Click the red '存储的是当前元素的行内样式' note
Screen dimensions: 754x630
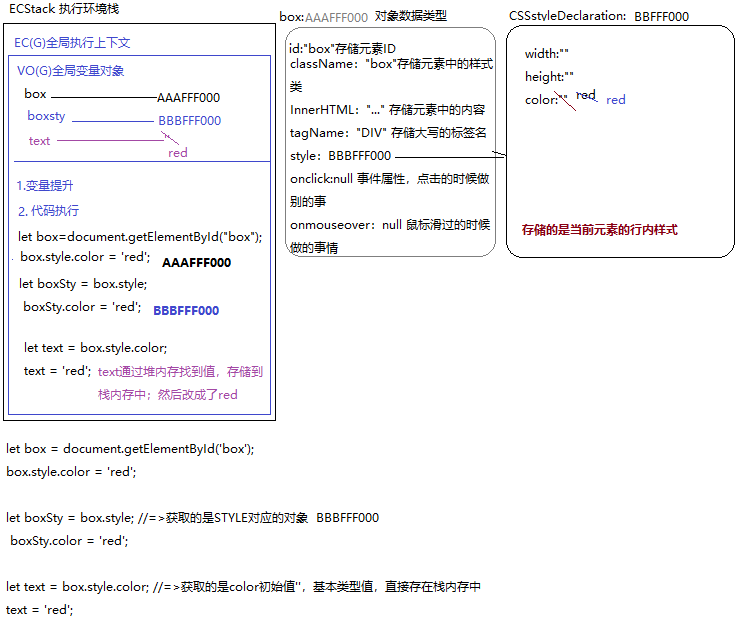[x=599, y=230]
